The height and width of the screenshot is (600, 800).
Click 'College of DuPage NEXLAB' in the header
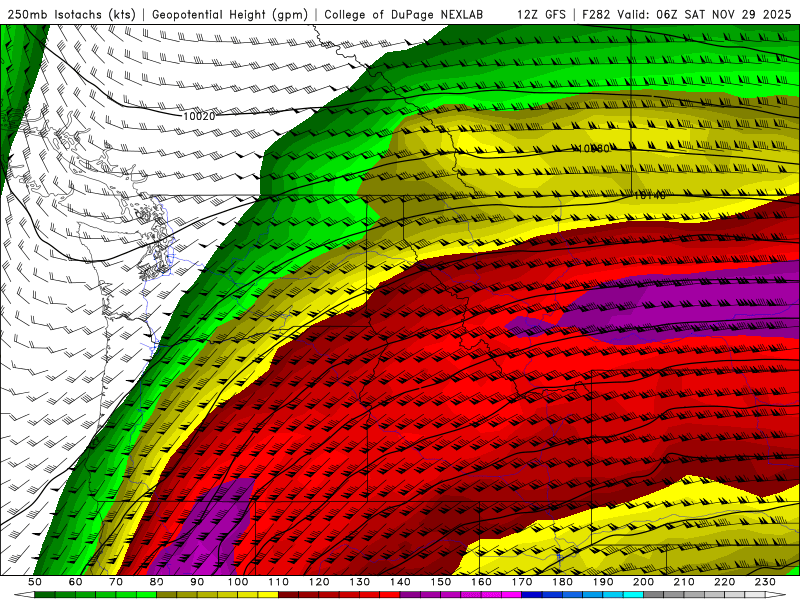click(403, 14)
